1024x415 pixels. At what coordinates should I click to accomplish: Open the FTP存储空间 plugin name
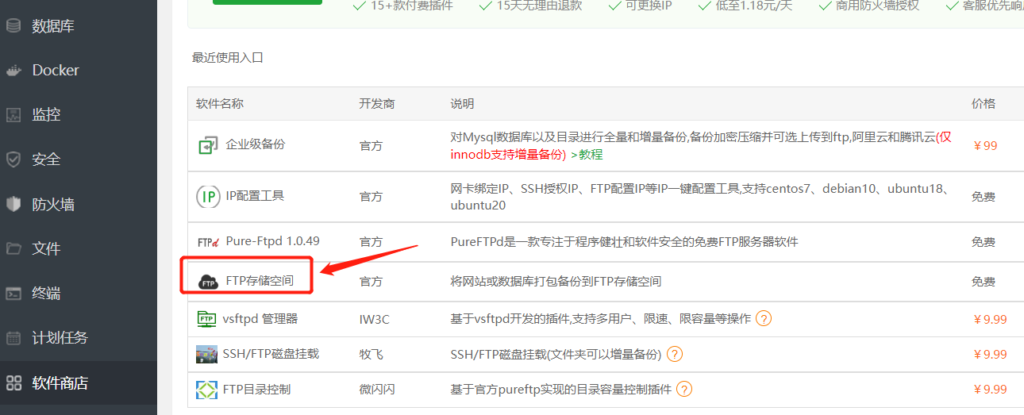tap(260, 281)
